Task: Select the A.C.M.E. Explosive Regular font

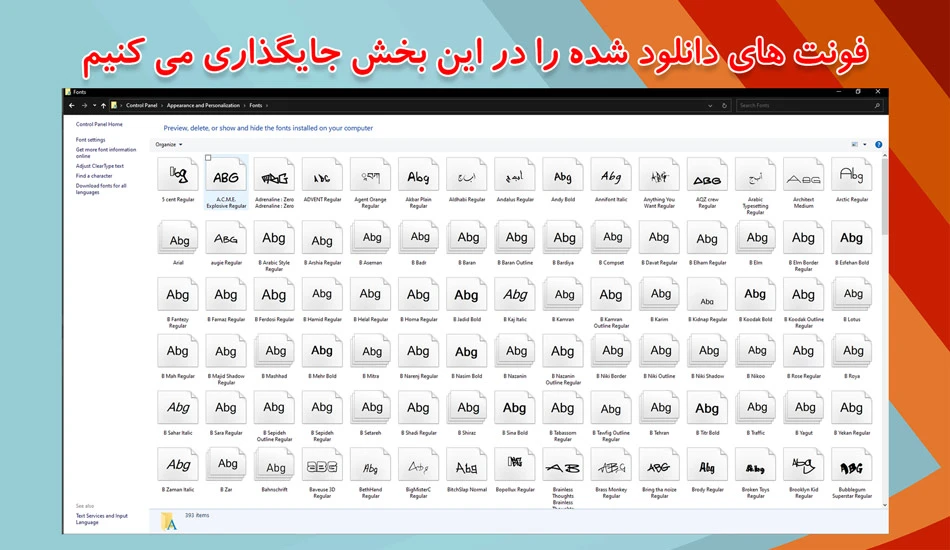Action: point(226,183)
